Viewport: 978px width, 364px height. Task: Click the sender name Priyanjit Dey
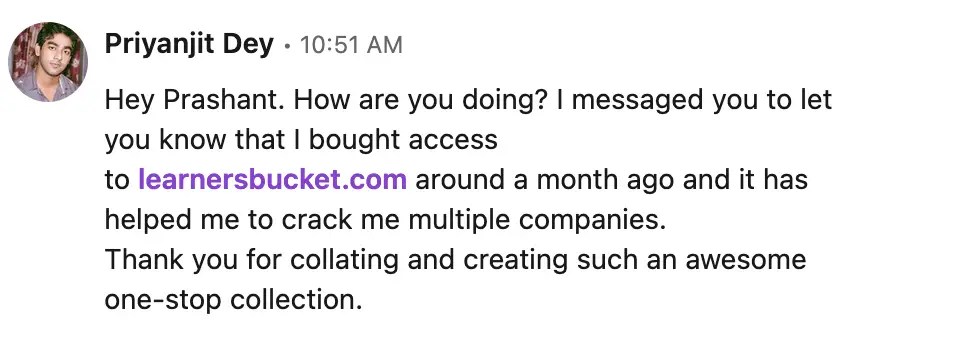[x=189, y=45]
